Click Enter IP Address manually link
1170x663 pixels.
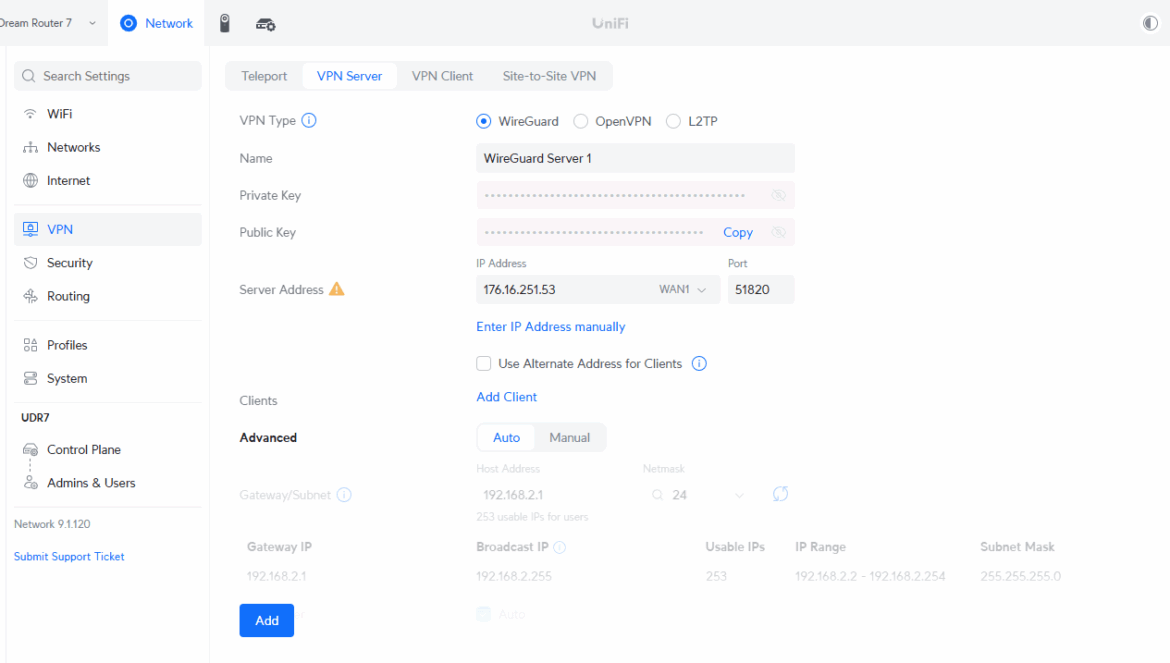point(551,327)
